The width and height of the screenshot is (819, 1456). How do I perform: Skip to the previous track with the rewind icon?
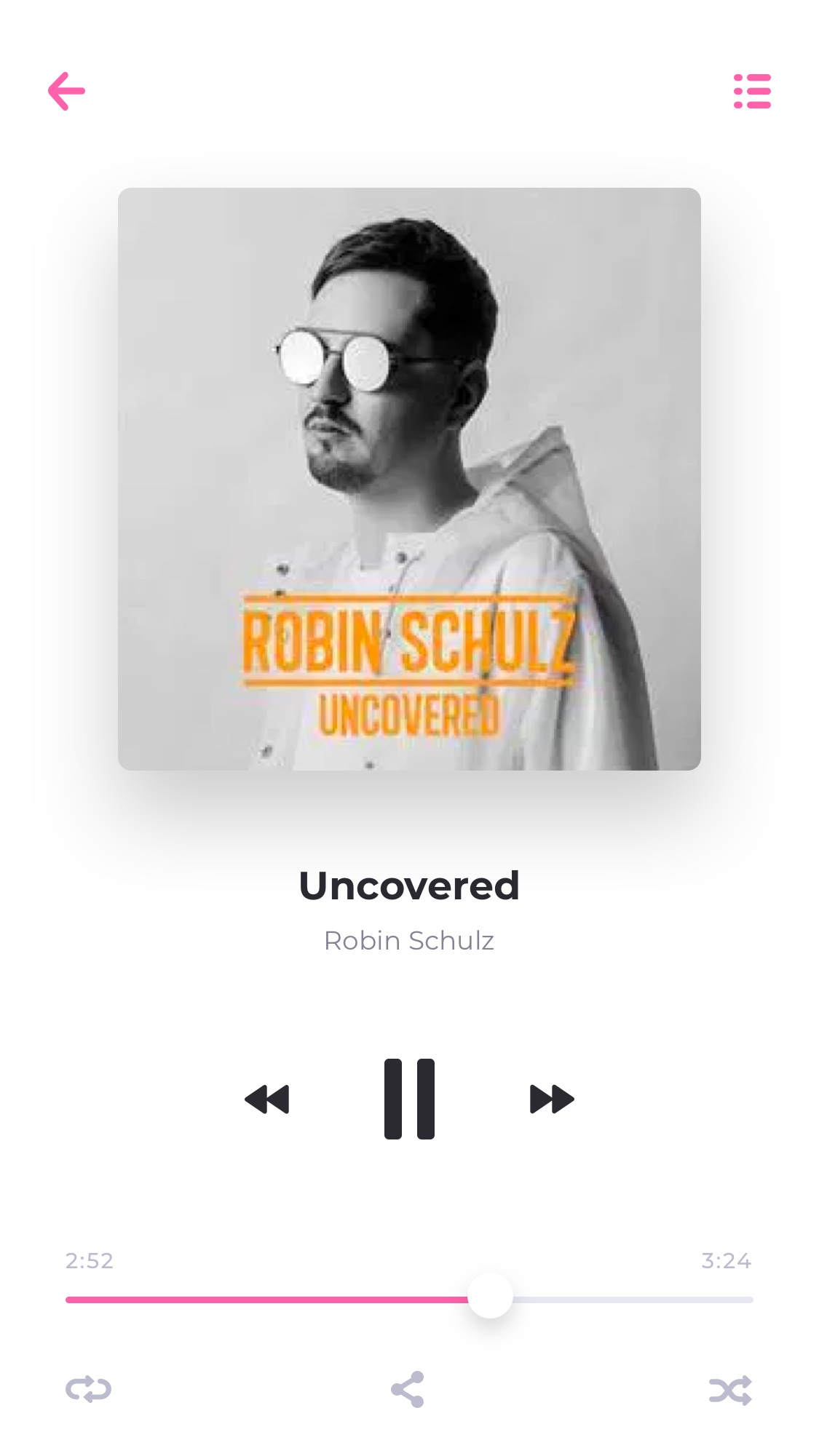pyautogui.click(x=267, y=1099)
